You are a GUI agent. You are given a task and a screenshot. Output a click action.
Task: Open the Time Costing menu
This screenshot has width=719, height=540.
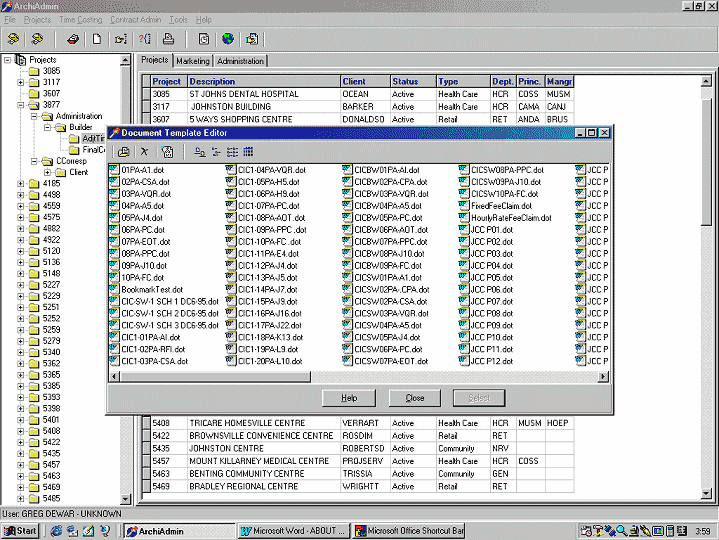[80, 20]
